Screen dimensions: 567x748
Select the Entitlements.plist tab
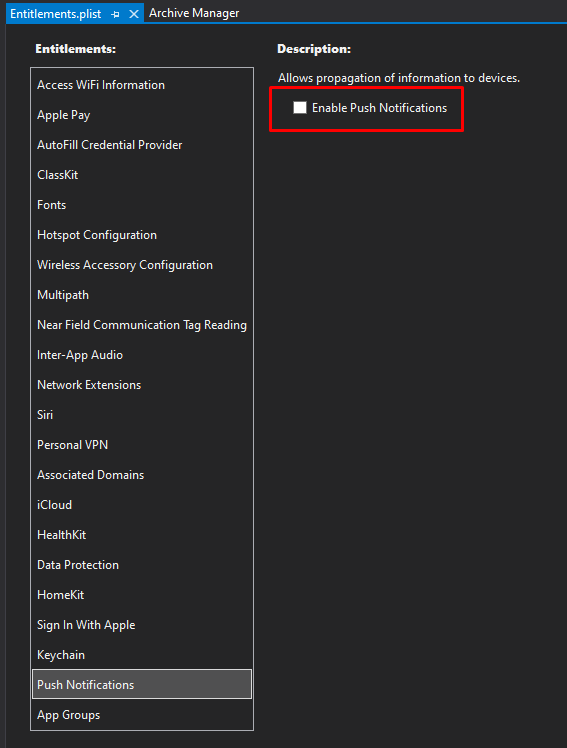(x=55, y=14)
